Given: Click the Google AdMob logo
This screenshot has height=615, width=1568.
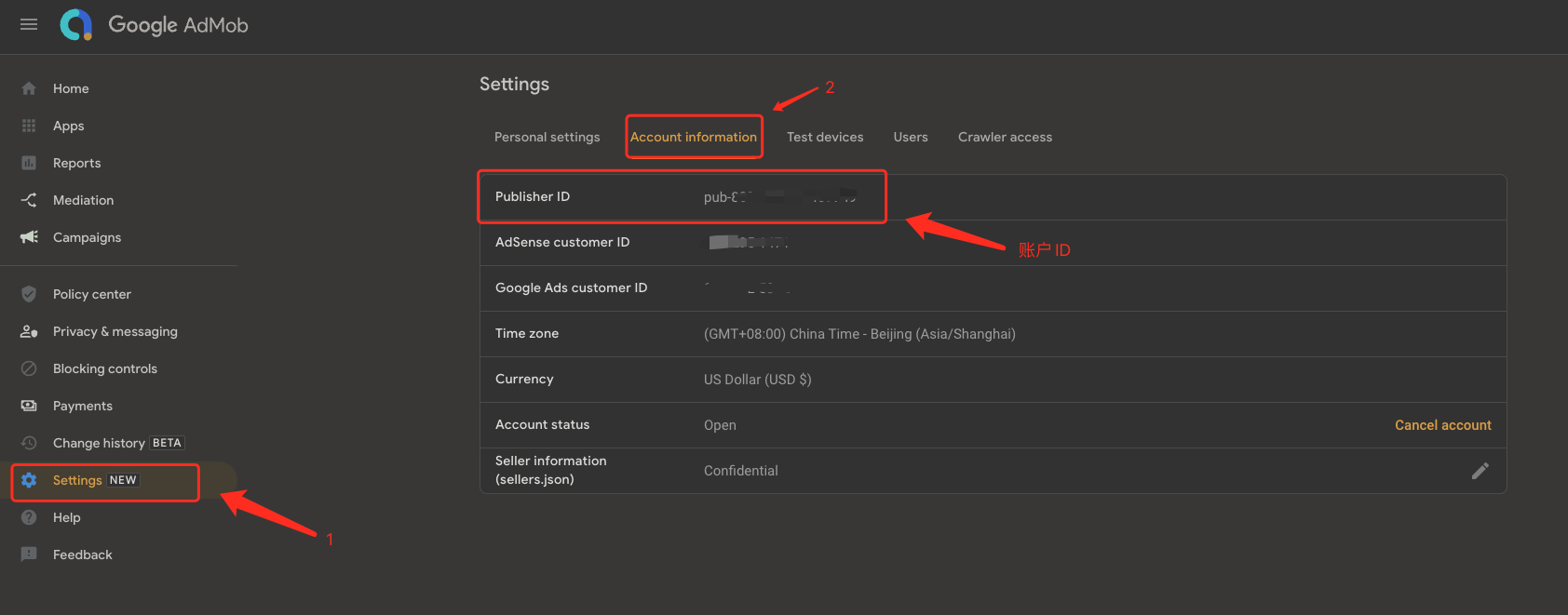Looking at the screenshot, I should click(76, 25).
